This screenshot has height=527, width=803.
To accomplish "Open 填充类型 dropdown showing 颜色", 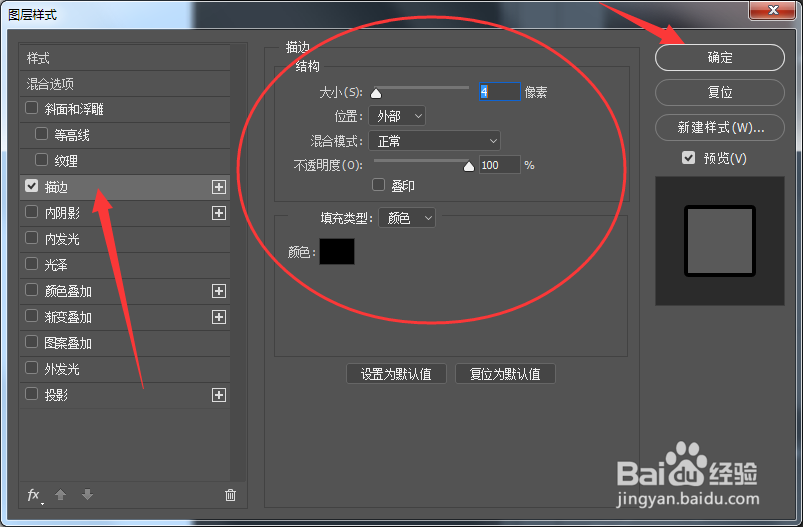I will pos(407,218).
